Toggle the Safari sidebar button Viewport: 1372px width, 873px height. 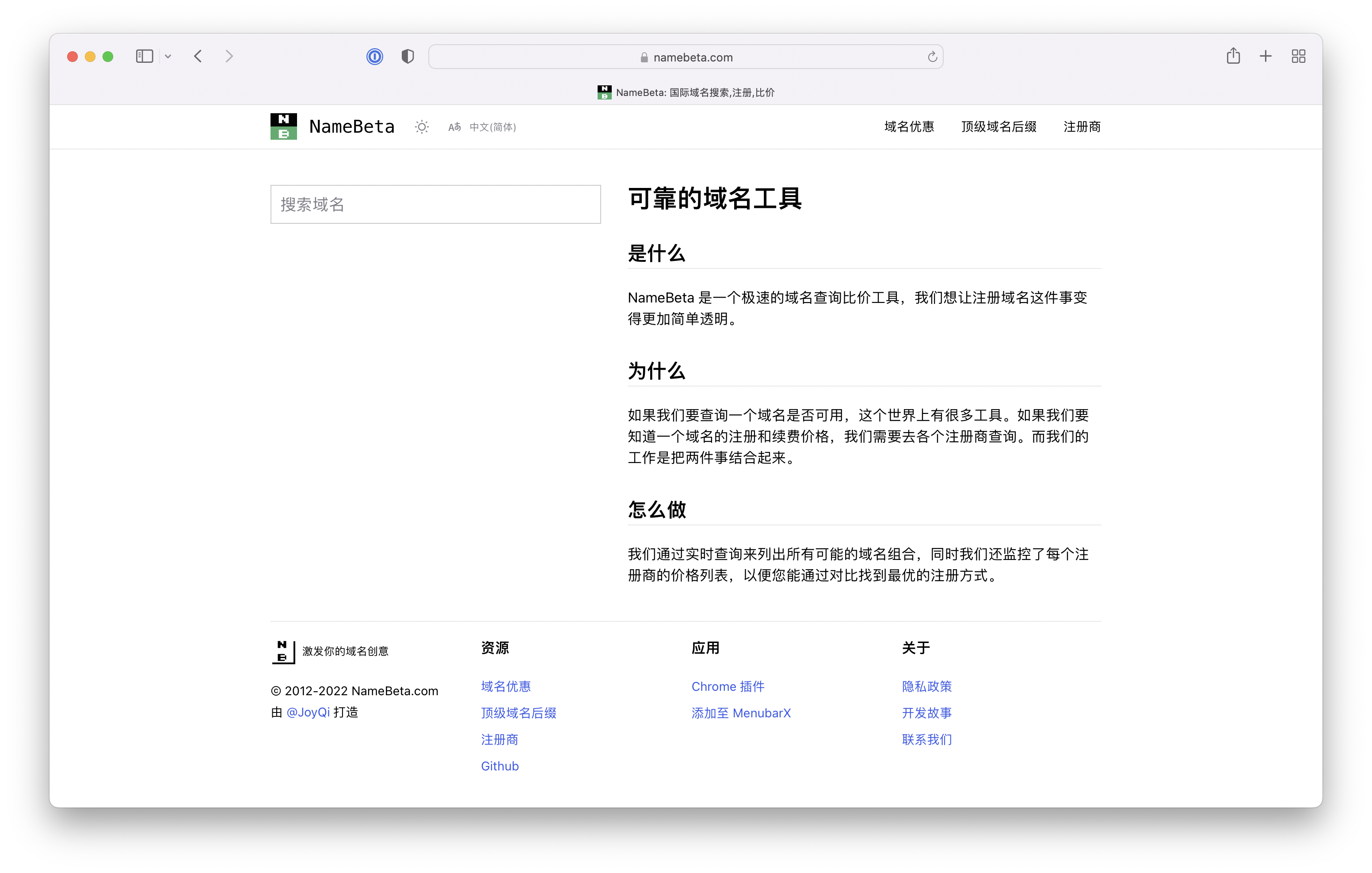(x=144, y=57)
